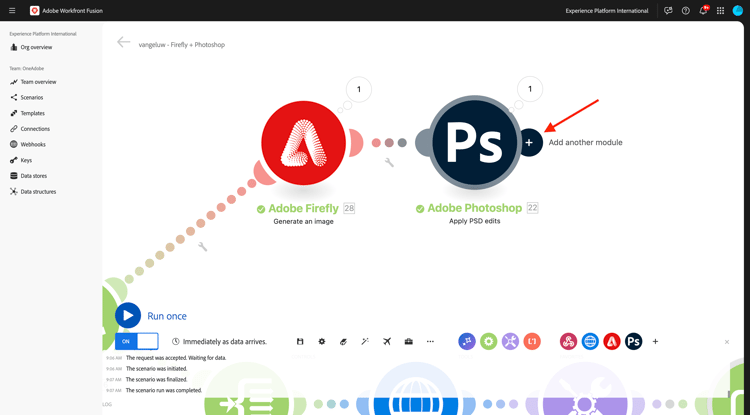
Task: Open the help question mark icon
Action: (685, 11)
